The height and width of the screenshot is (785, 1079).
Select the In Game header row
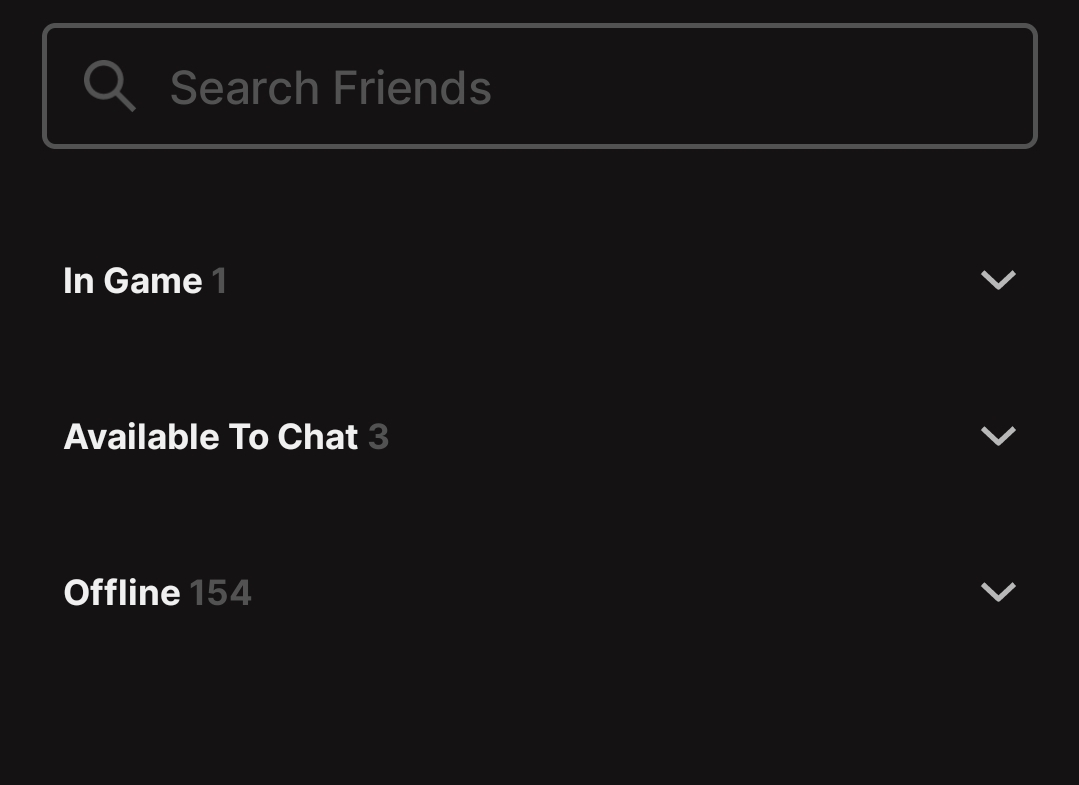point(540,281)
